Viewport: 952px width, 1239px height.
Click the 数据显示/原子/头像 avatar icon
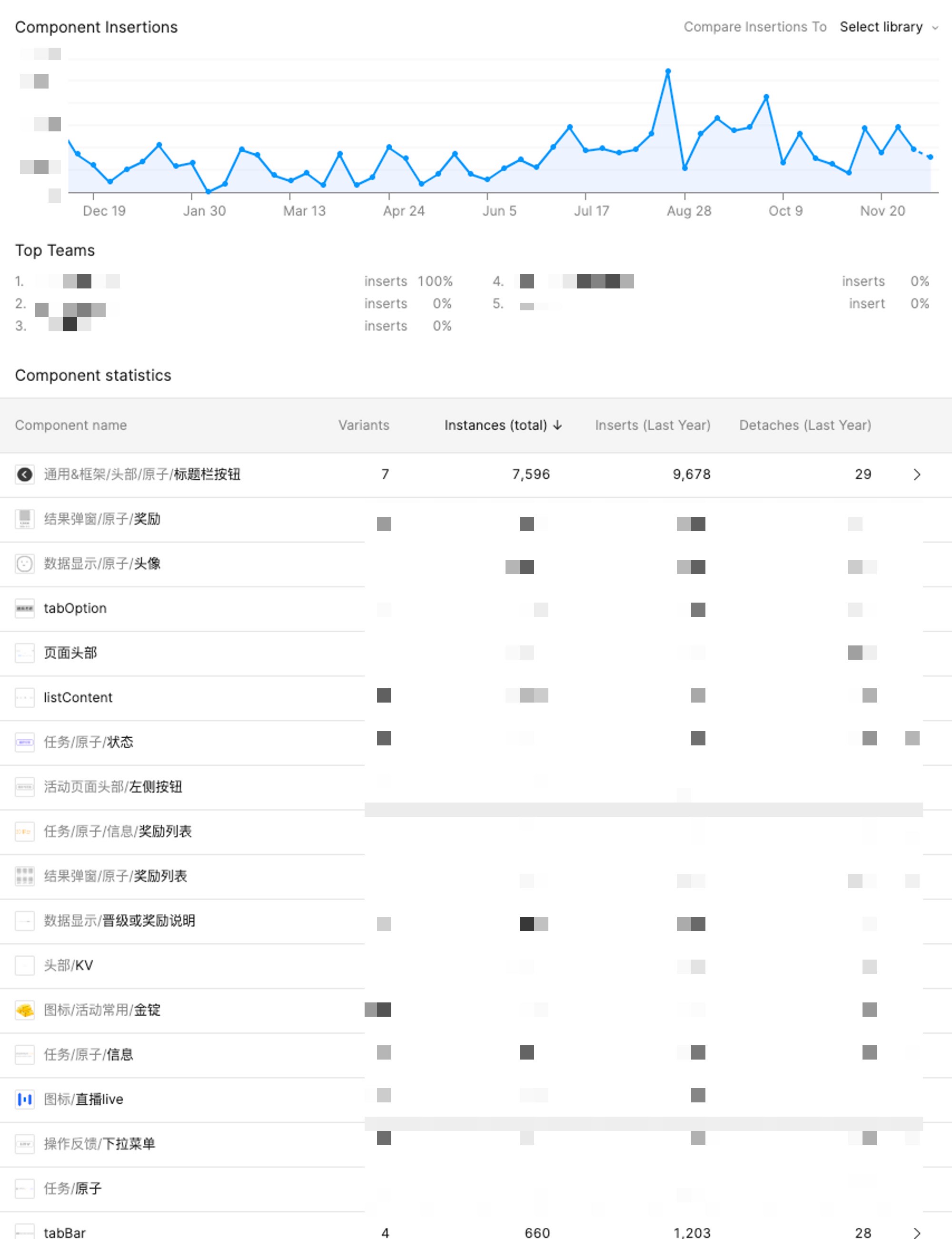point(24,564)
